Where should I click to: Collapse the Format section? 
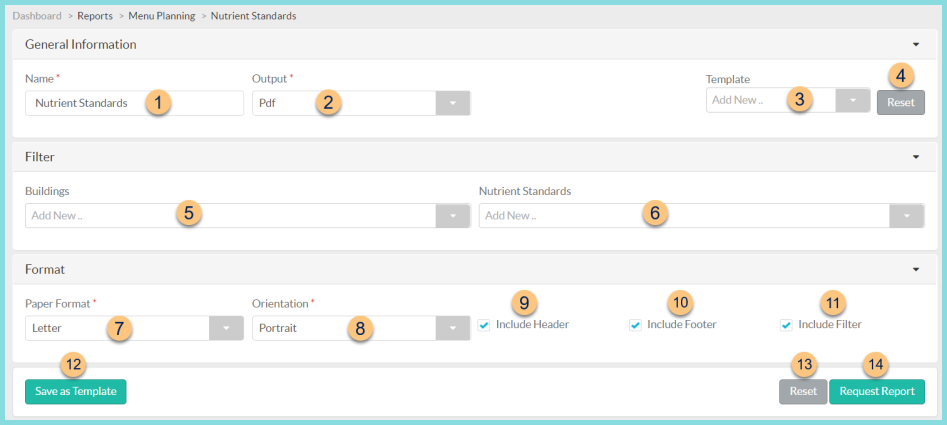click(x=916, y=269)
